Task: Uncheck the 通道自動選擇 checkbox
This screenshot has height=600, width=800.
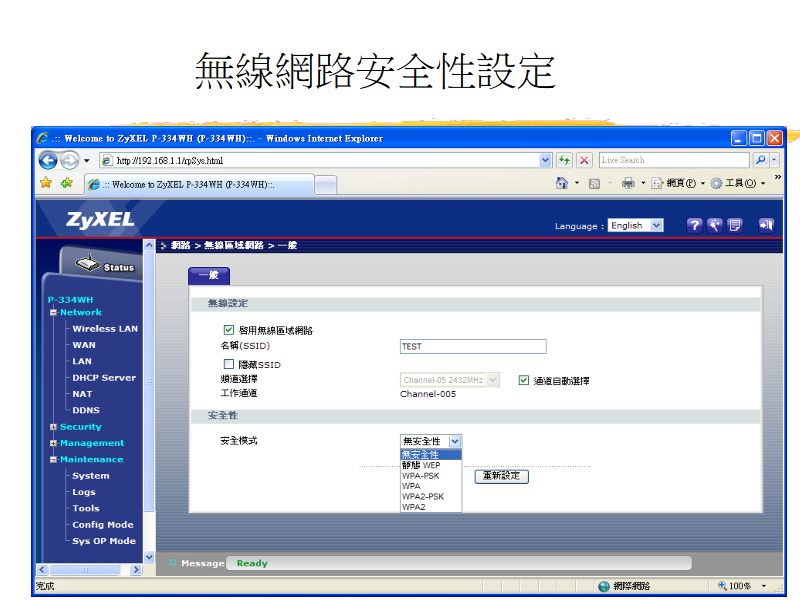Action: coord(523,380)
